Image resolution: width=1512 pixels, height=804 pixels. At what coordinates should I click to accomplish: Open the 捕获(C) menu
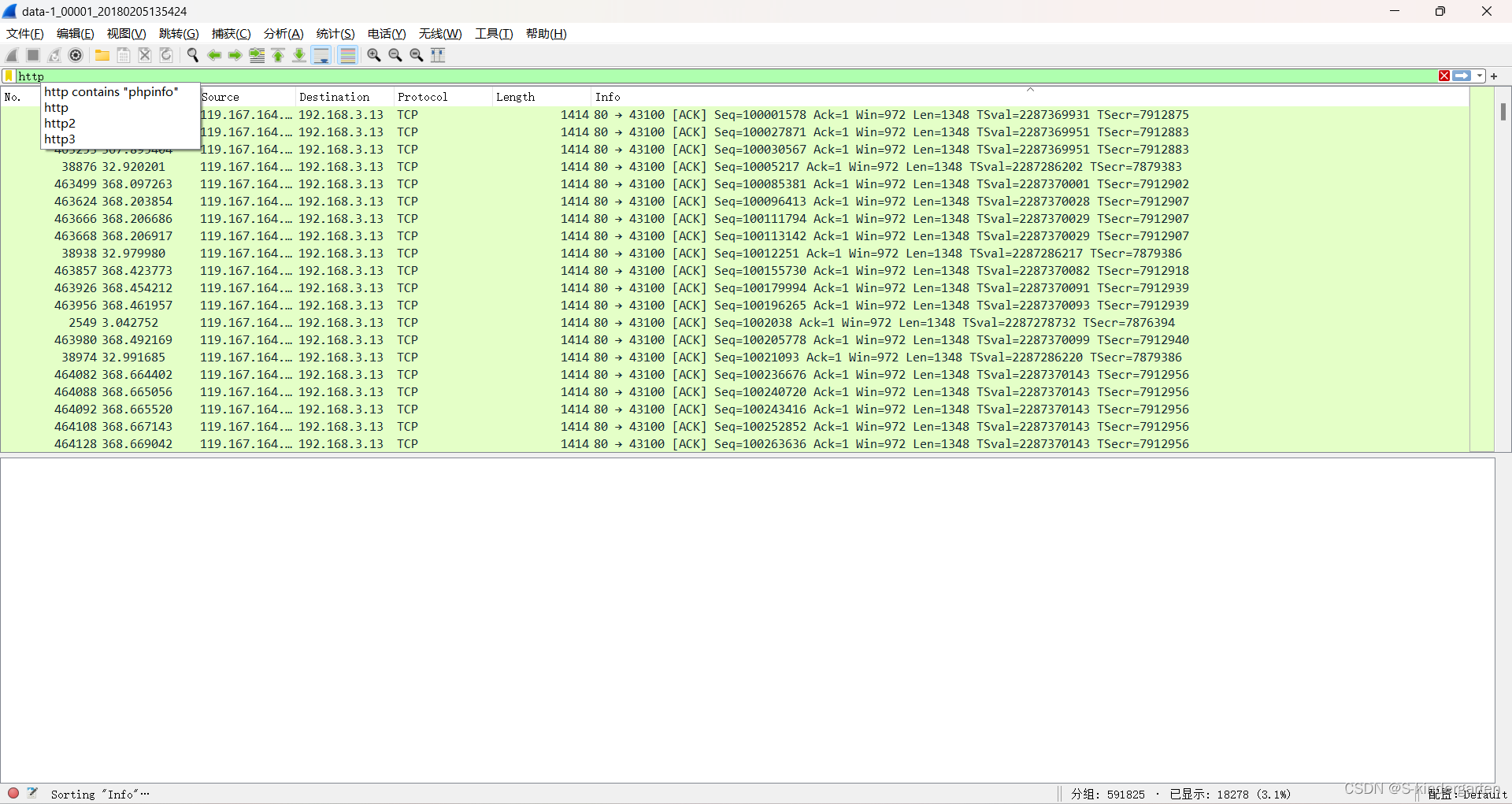[232, 34]
